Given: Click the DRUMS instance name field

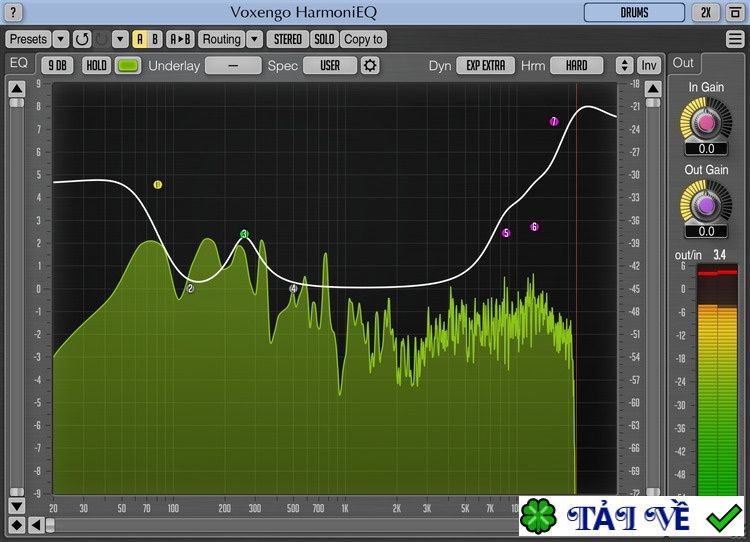Looking at the screenshot, I should coord(634,12).
